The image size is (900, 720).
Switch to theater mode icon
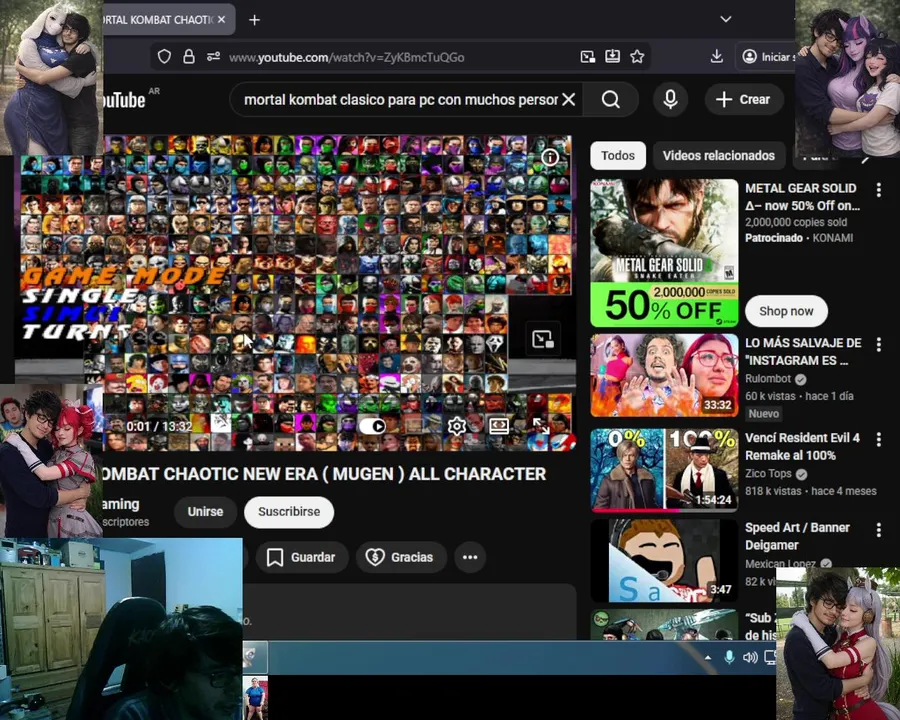pos(499,426)
